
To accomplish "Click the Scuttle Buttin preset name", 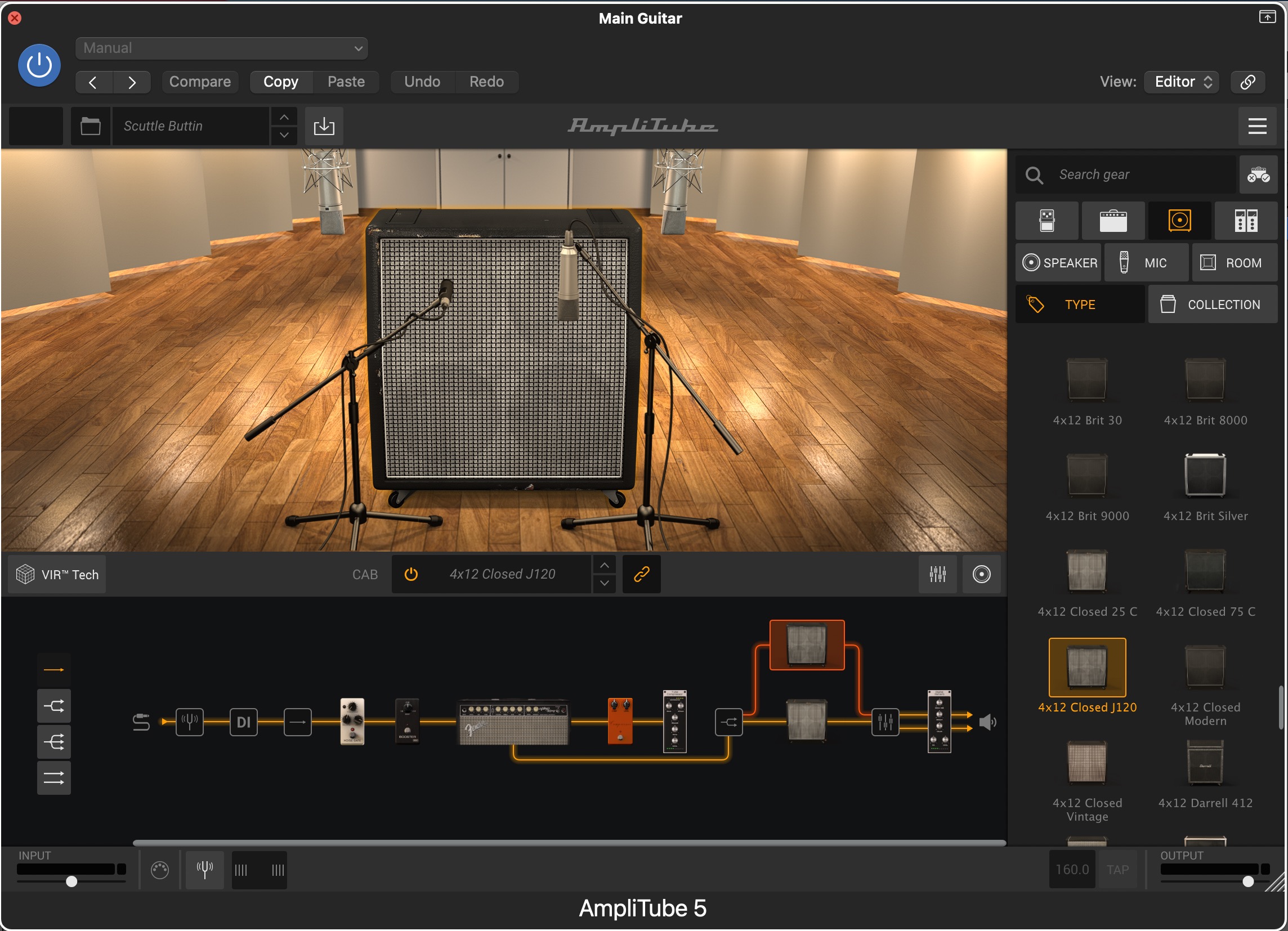I will point(191,126).
